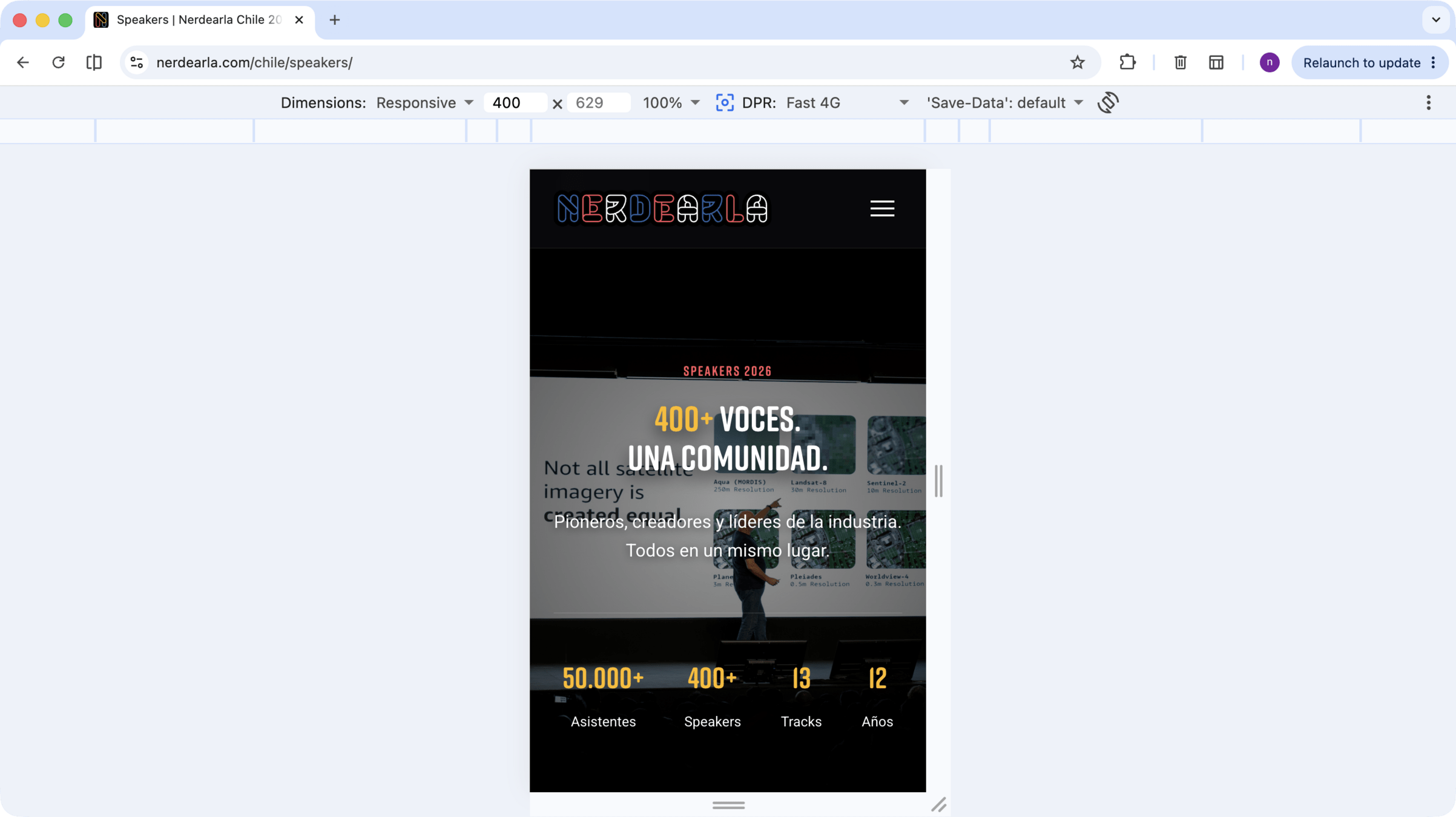1456x817 pixels.
Task: Open the Responsive dimensions dropdown
Action: click(x=424, y=102)
